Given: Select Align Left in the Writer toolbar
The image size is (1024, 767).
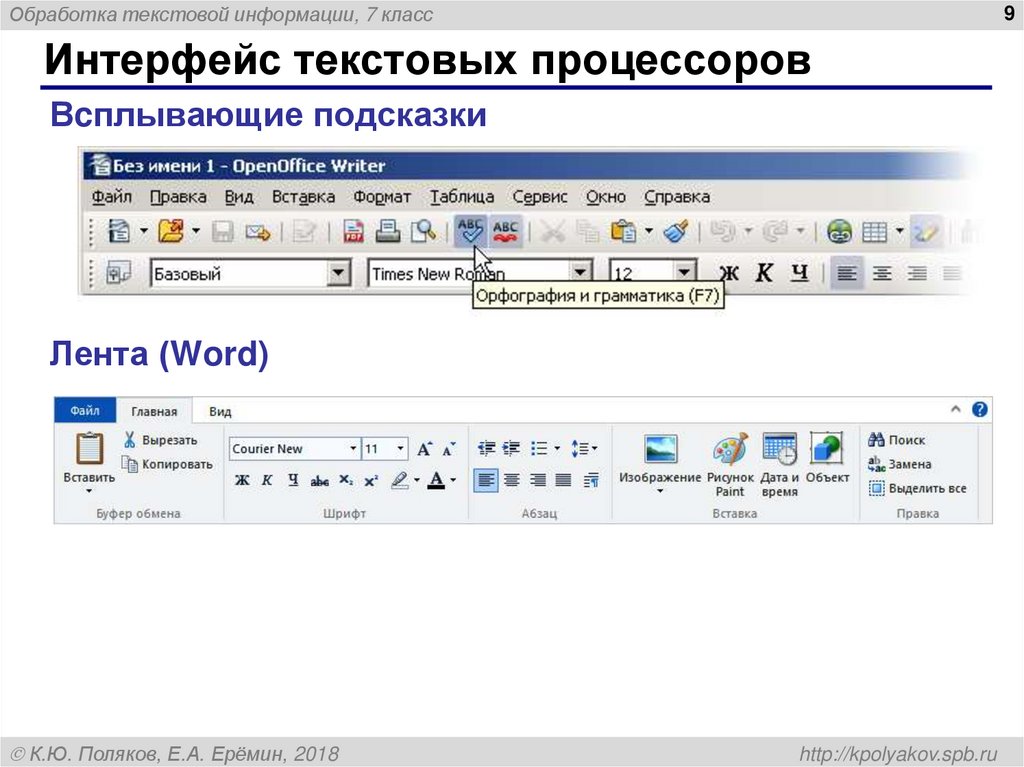Looking at the screenshot, I should (847, 273).
